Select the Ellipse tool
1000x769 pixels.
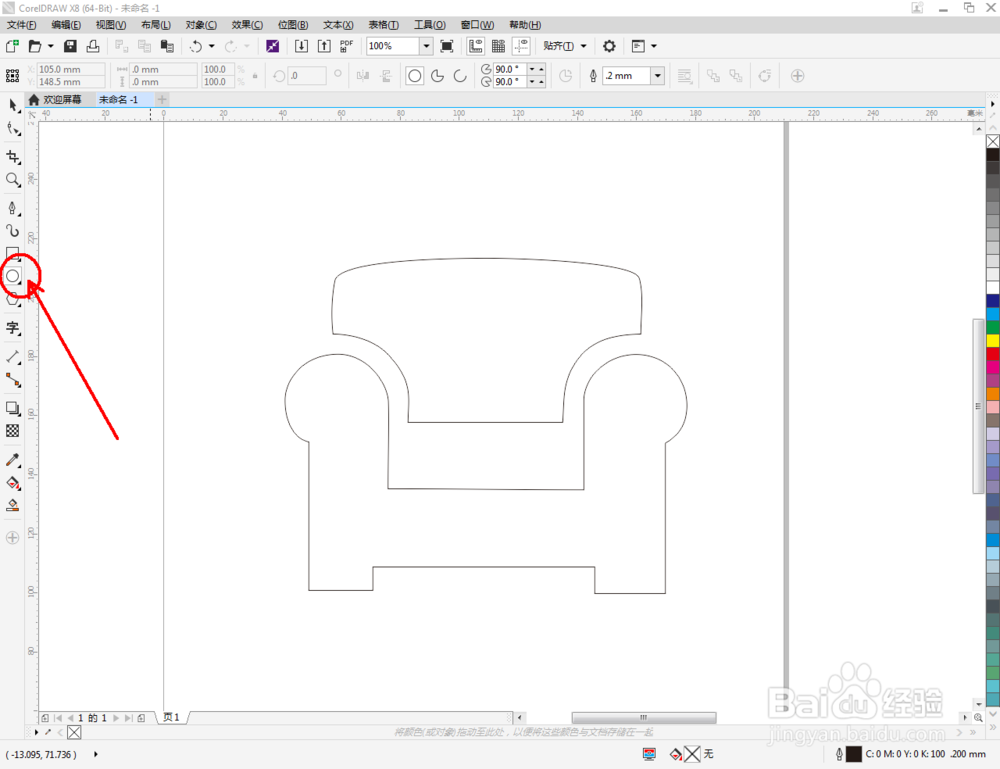pos(13,276)
